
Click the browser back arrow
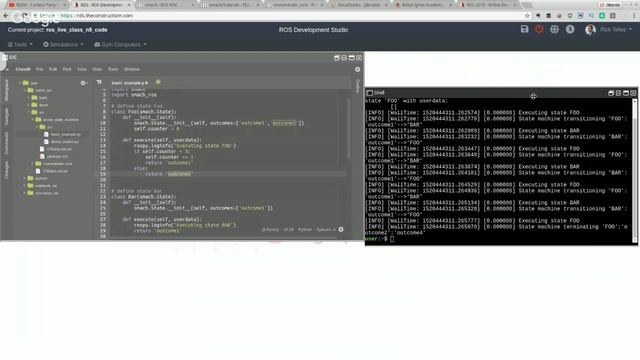point(6,16)
